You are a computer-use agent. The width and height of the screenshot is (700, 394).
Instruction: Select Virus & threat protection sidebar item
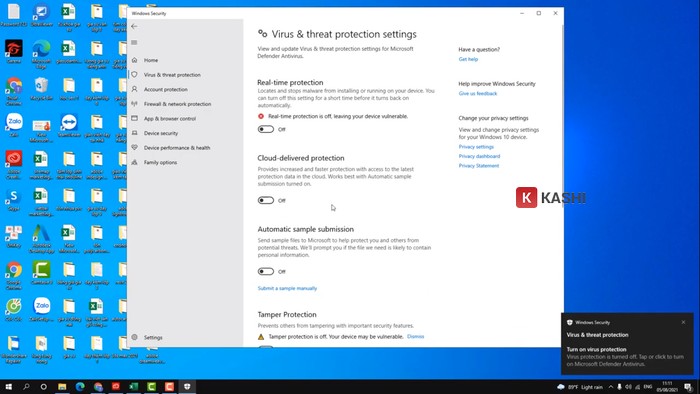172,75
